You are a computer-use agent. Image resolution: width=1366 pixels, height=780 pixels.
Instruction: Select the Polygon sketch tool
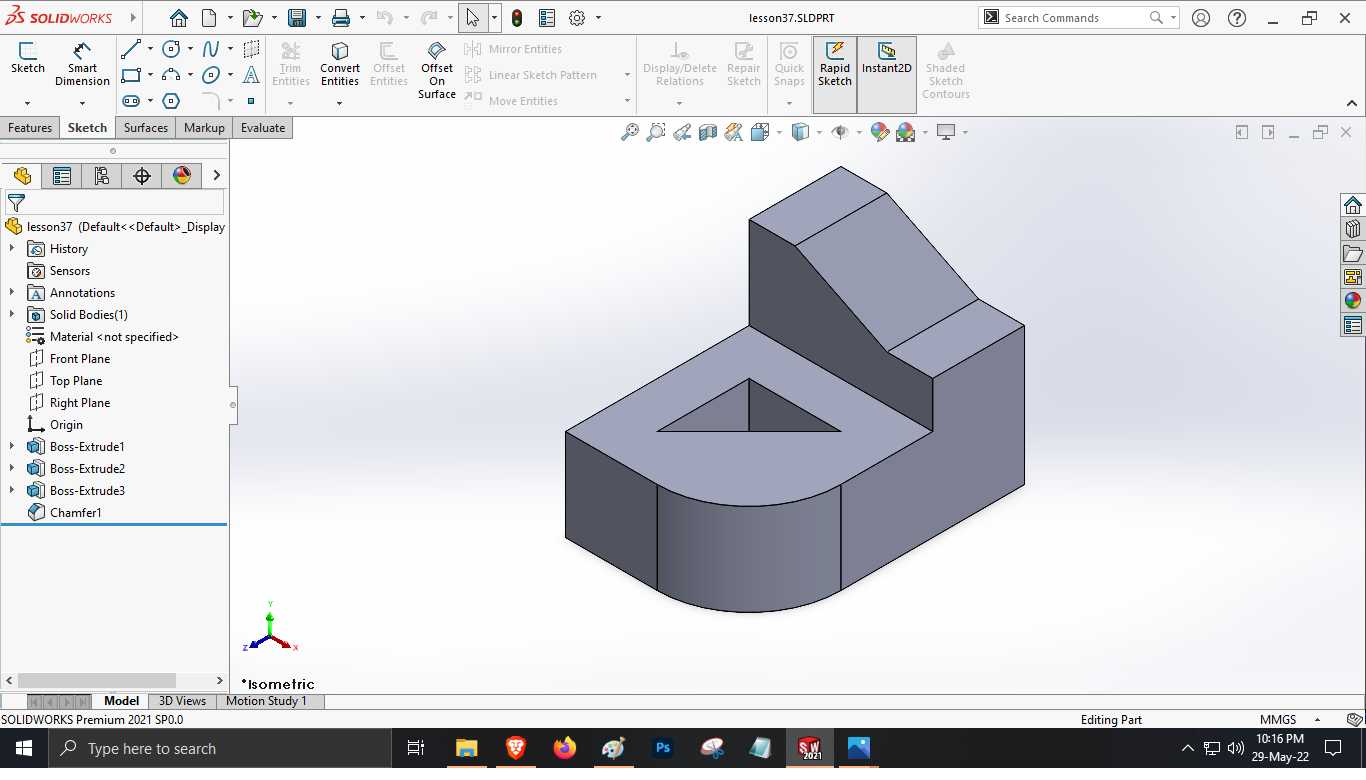171,101
